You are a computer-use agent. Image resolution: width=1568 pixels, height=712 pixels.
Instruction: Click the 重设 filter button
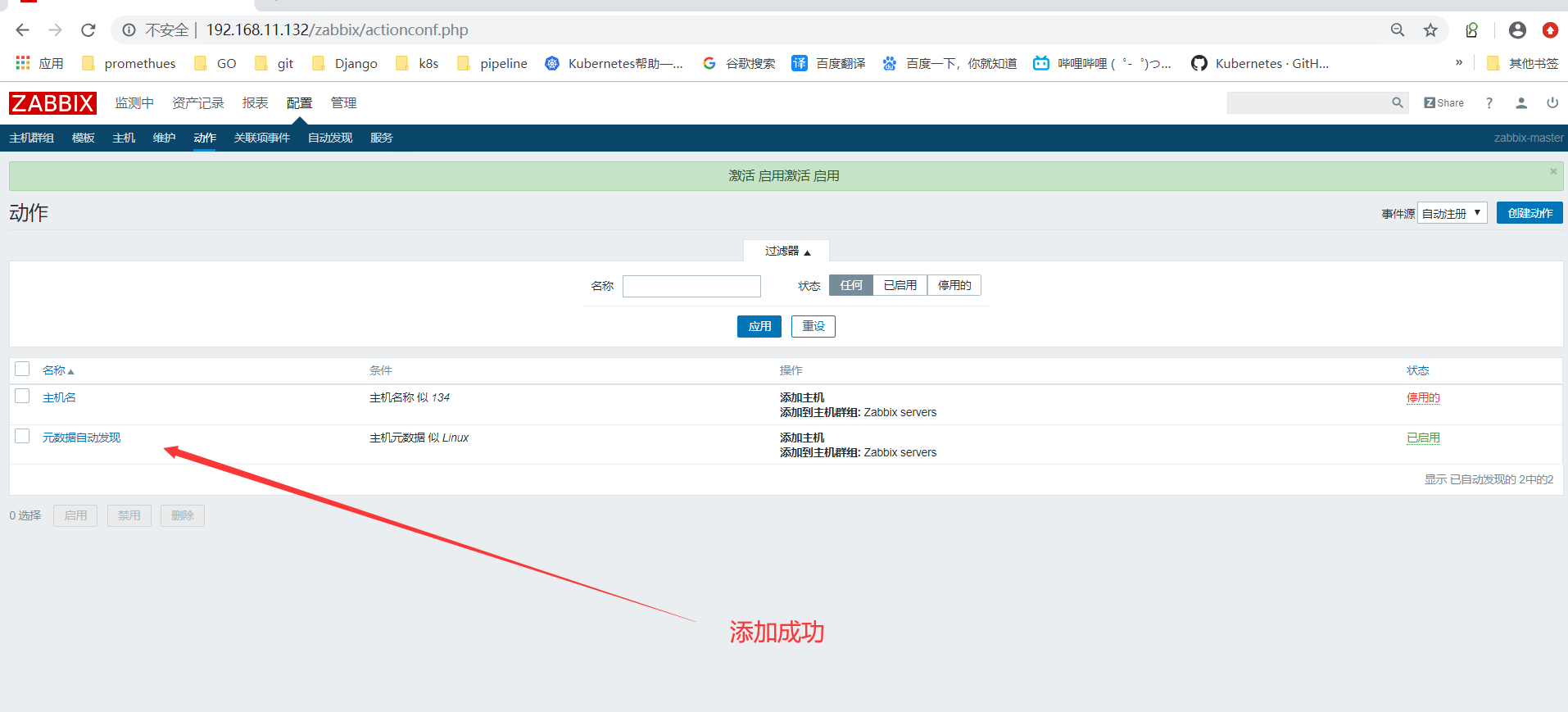point(813,326)
